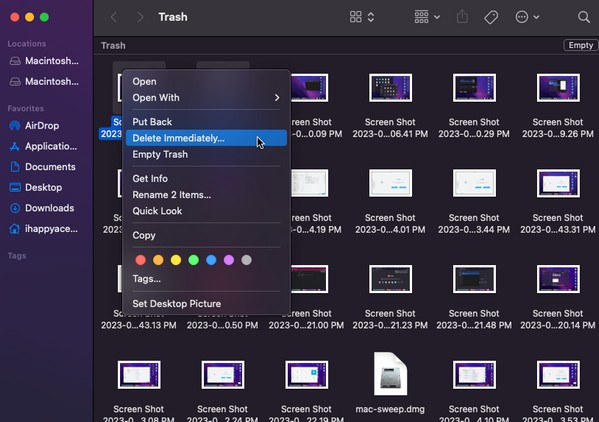Choose Delete Immediately in context menu
Screen dimensions: 599x422
206,138
